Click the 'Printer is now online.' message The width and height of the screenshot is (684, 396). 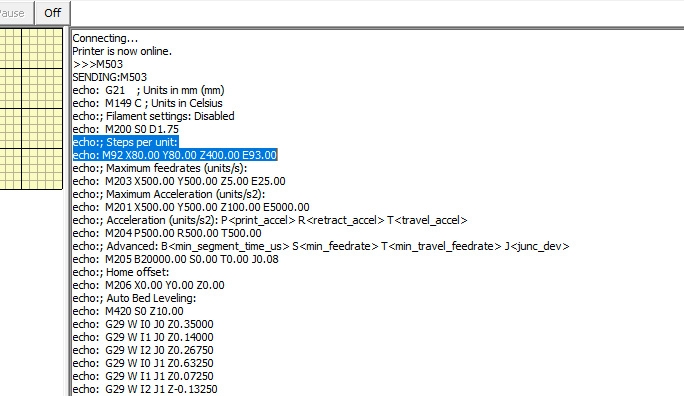click(122, 51)
